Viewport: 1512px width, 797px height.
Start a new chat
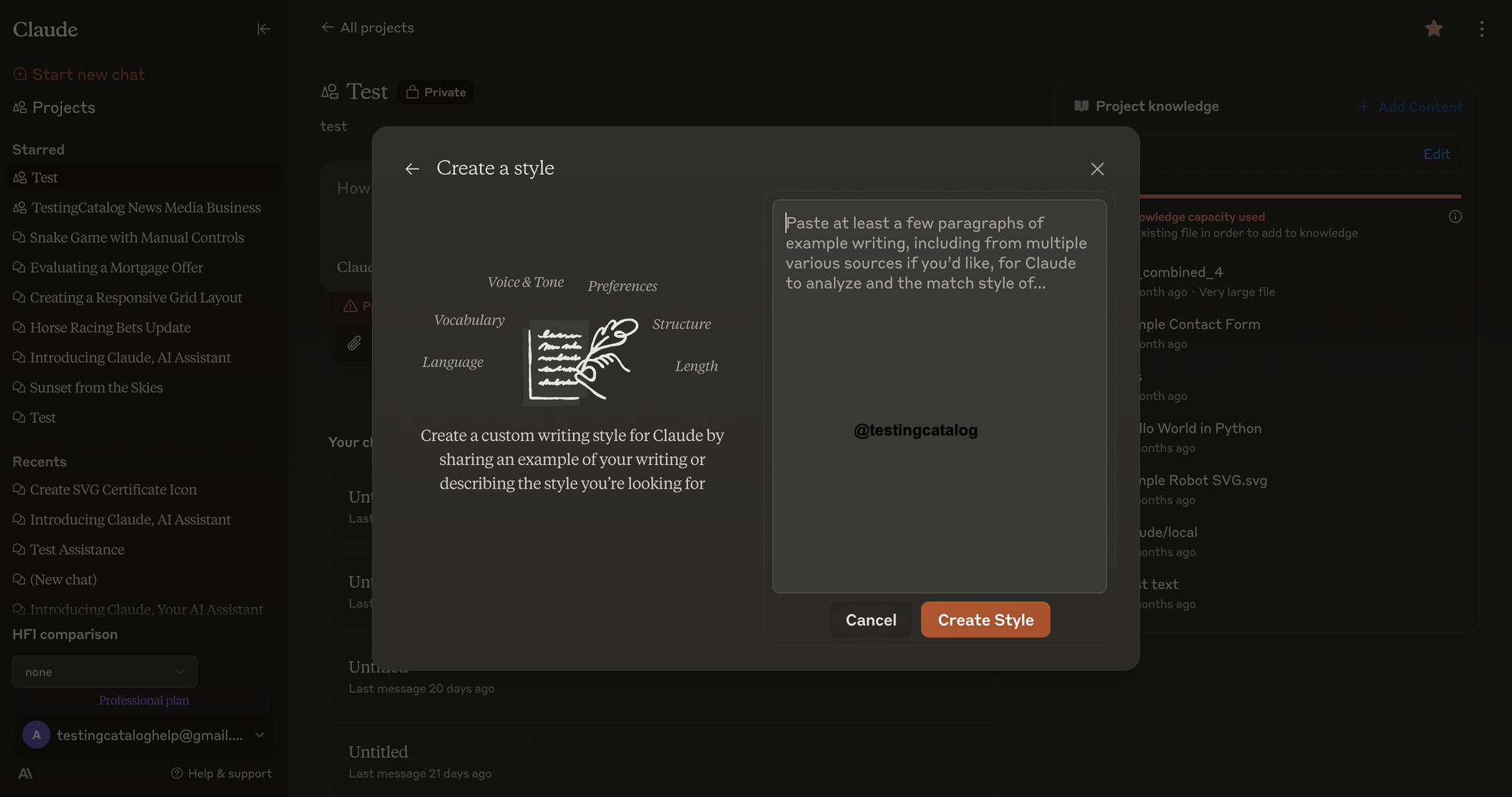(x=79, y=74)
